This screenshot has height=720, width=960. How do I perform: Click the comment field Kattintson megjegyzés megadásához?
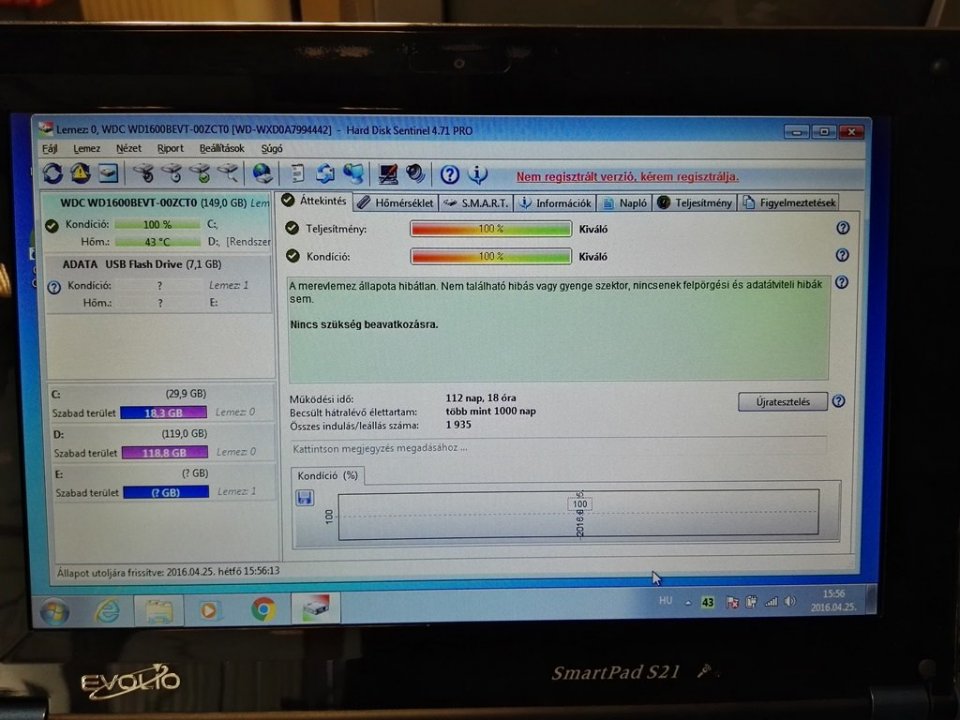pos(557,448)
